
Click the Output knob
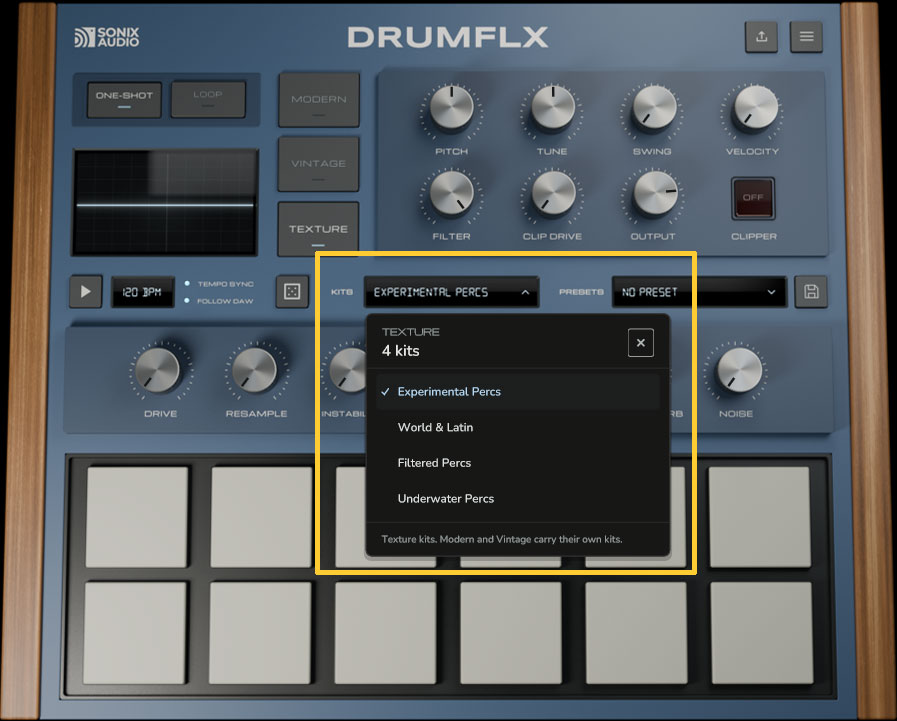point(654,193)
